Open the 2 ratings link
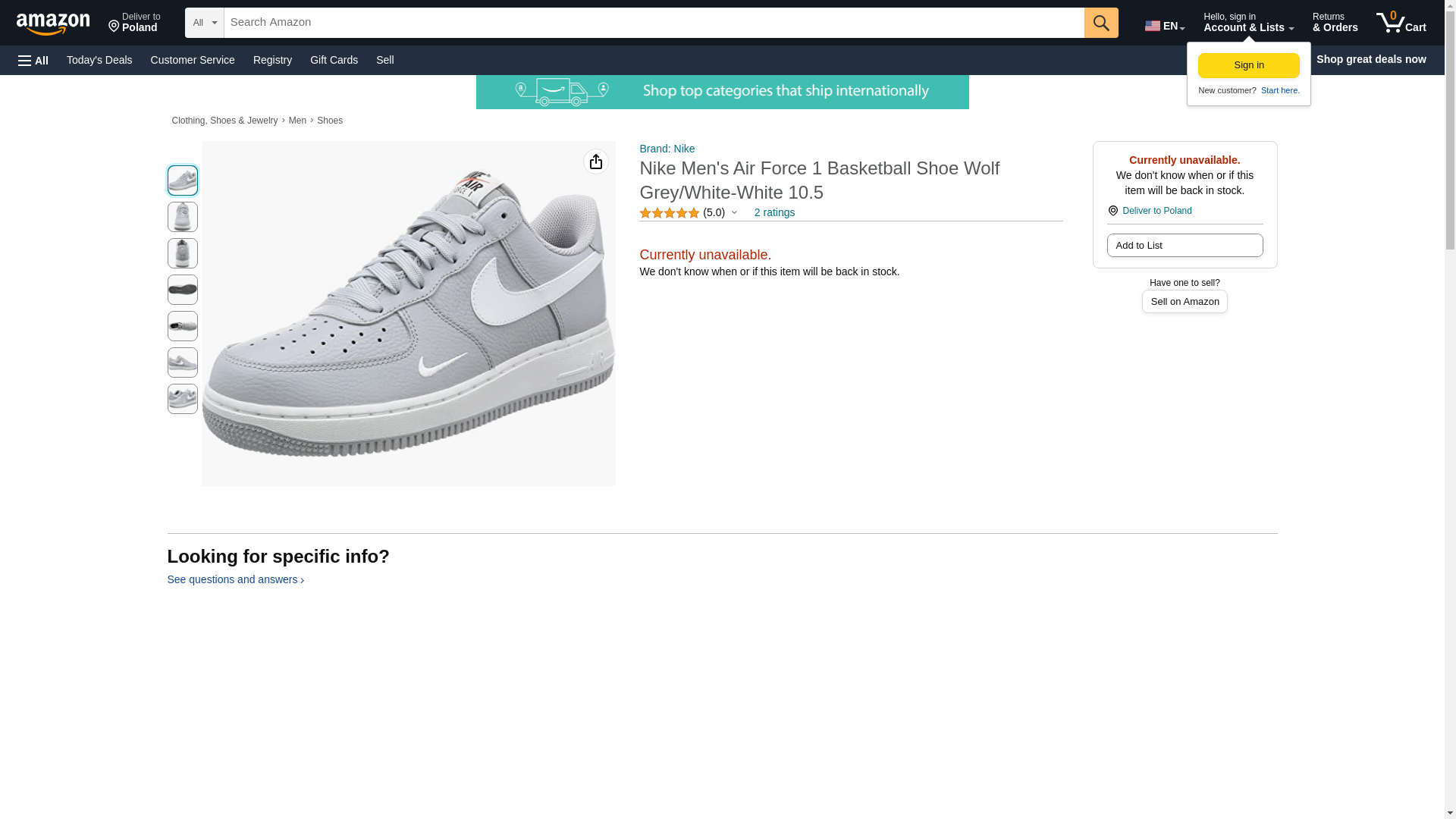This screenshot has height=819, width=1456. point(774,212)
